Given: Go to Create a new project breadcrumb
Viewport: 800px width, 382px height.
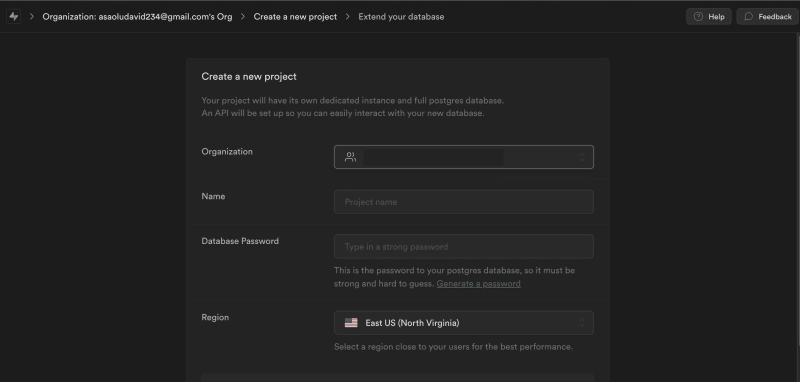Looking at the screenshot, I should click(x=295, y=16).
